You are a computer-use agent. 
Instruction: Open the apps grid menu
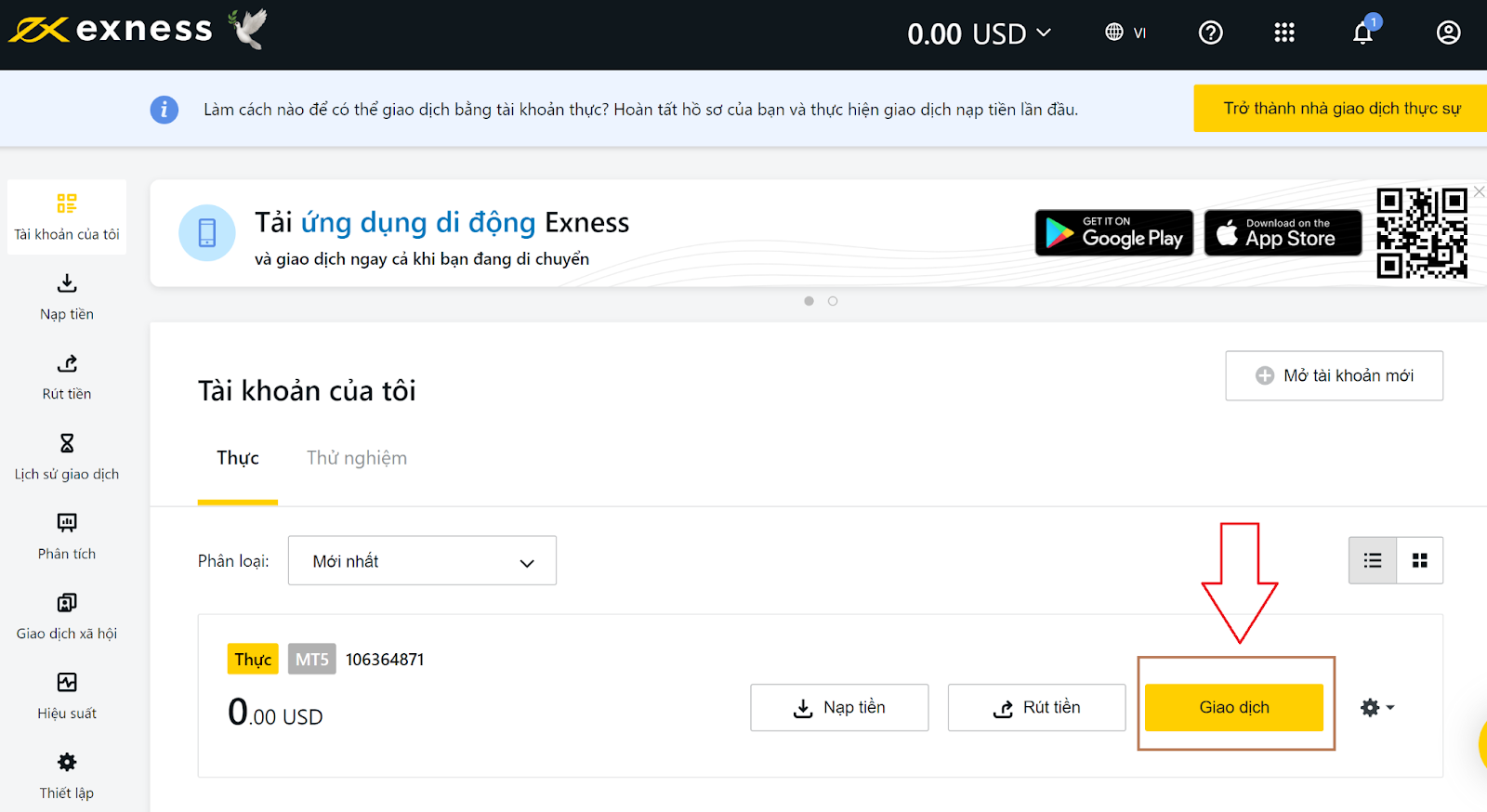pos(1283,33)
